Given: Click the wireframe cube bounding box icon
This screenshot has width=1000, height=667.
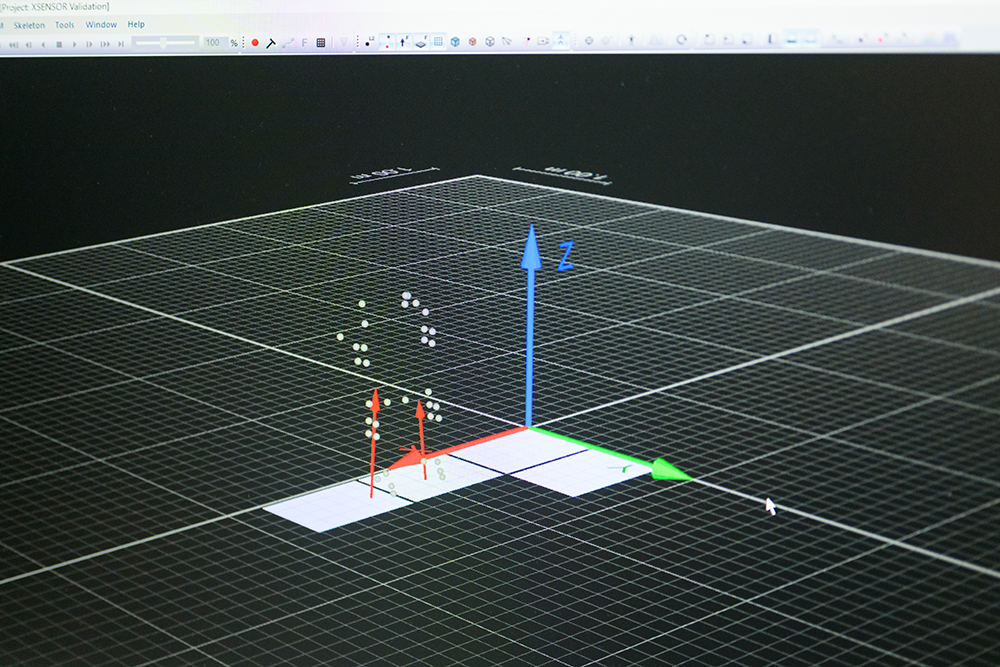Looking at the screenshot, I should (490, 42).
